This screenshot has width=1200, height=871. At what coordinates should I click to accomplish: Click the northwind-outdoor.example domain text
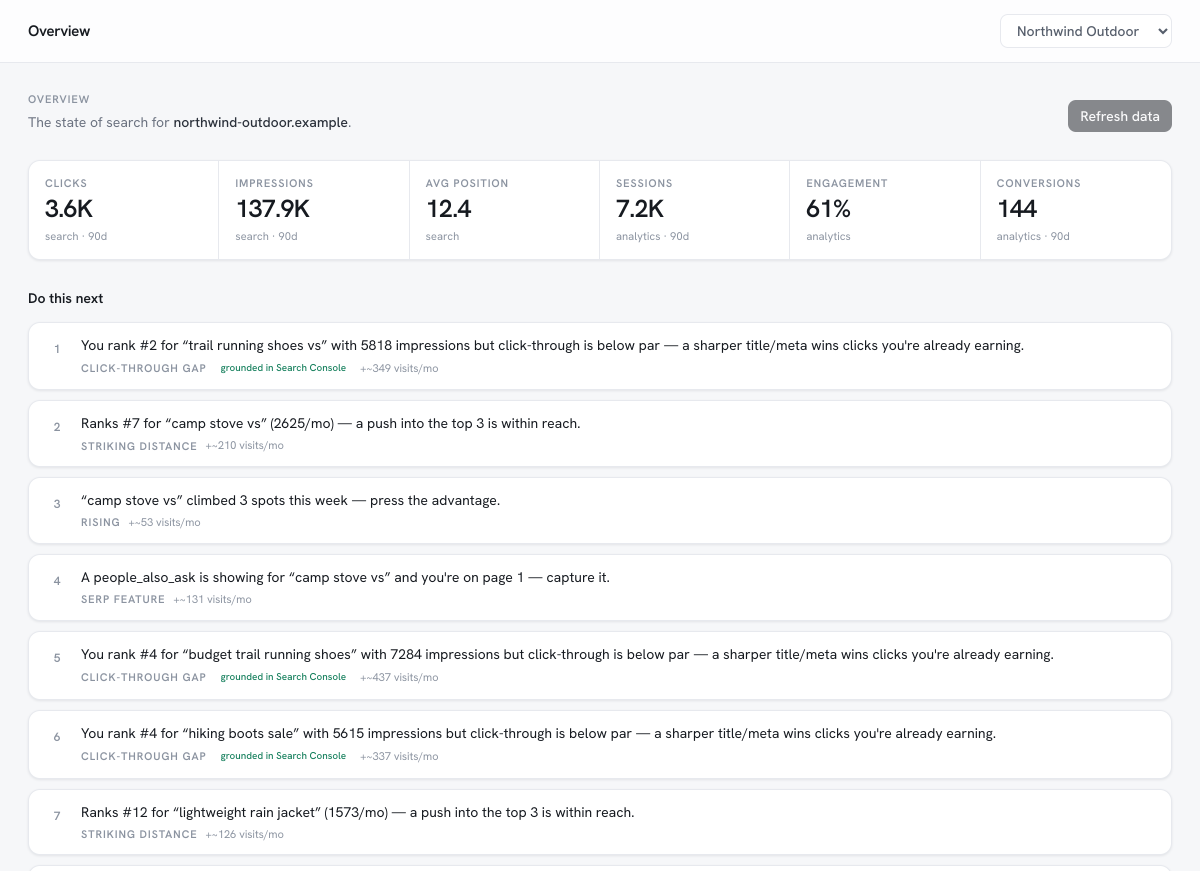pos(261,122)
